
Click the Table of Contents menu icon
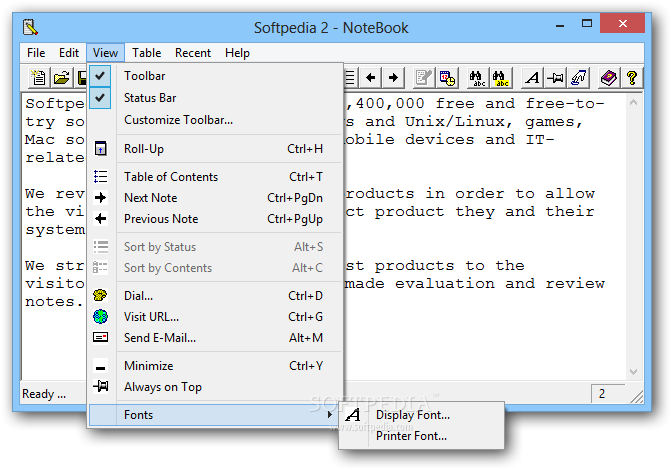(100, 177)
